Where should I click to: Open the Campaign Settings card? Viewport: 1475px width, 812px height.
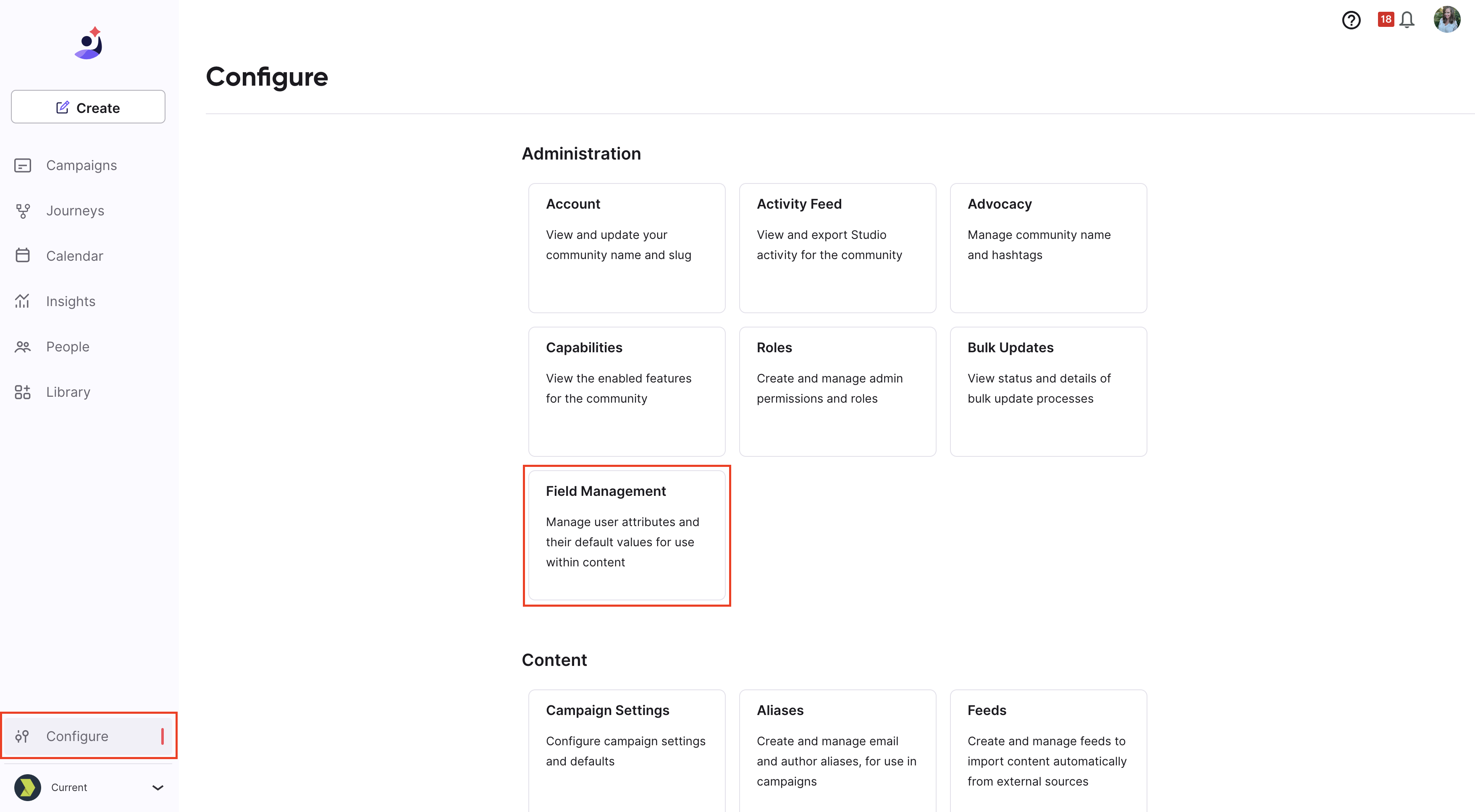627,750
